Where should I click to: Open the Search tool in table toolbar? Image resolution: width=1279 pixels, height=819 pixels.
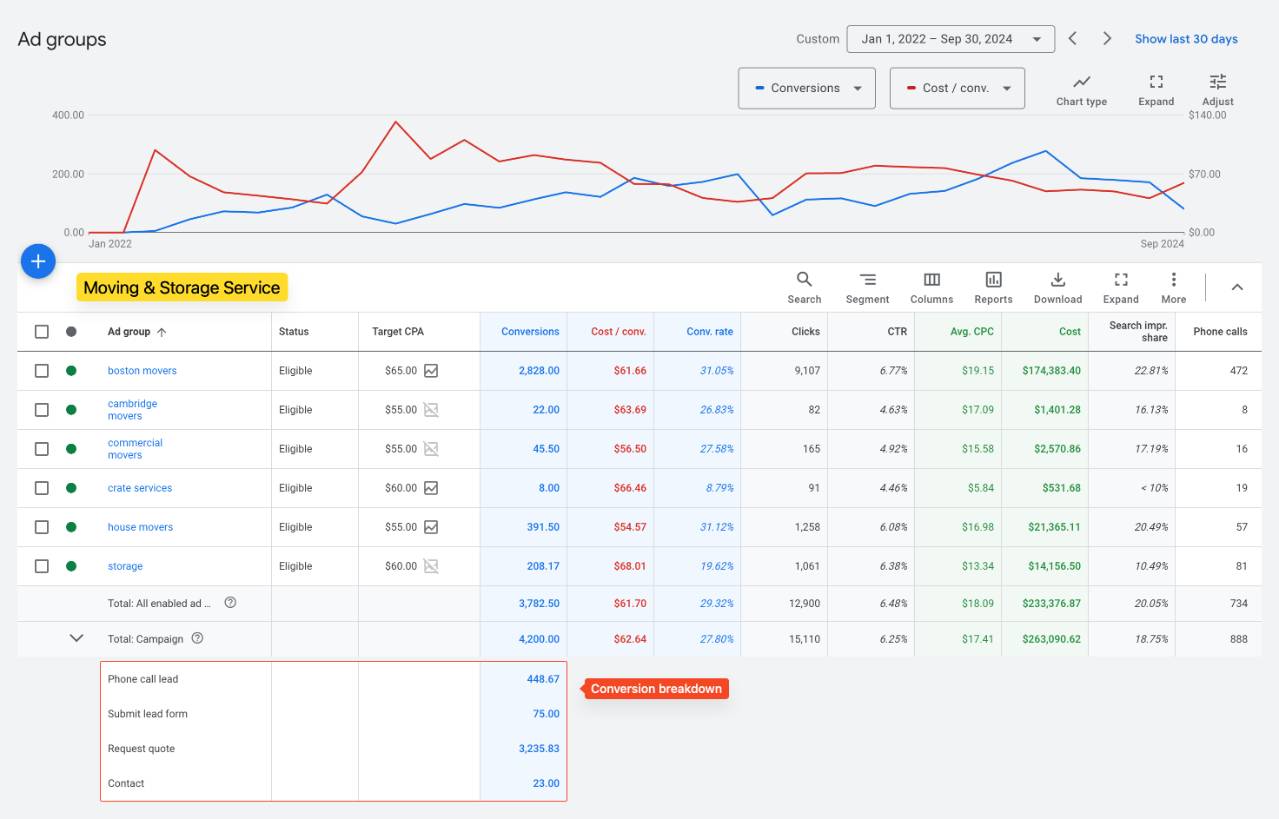click(x=804, y=288)
